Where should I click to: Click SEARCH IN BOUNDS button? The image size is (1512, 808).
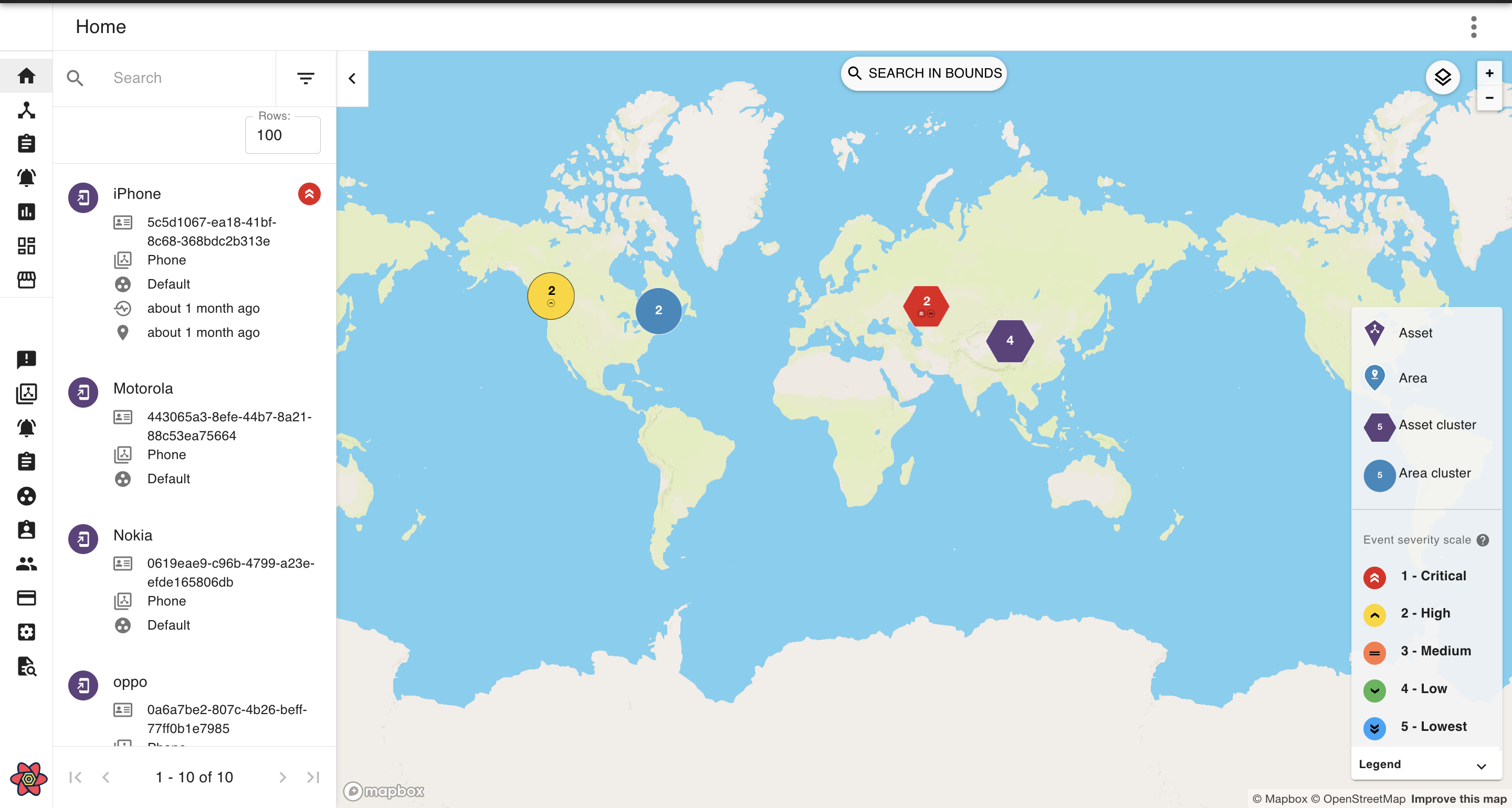pyautogui.click(x=924, y=73)
